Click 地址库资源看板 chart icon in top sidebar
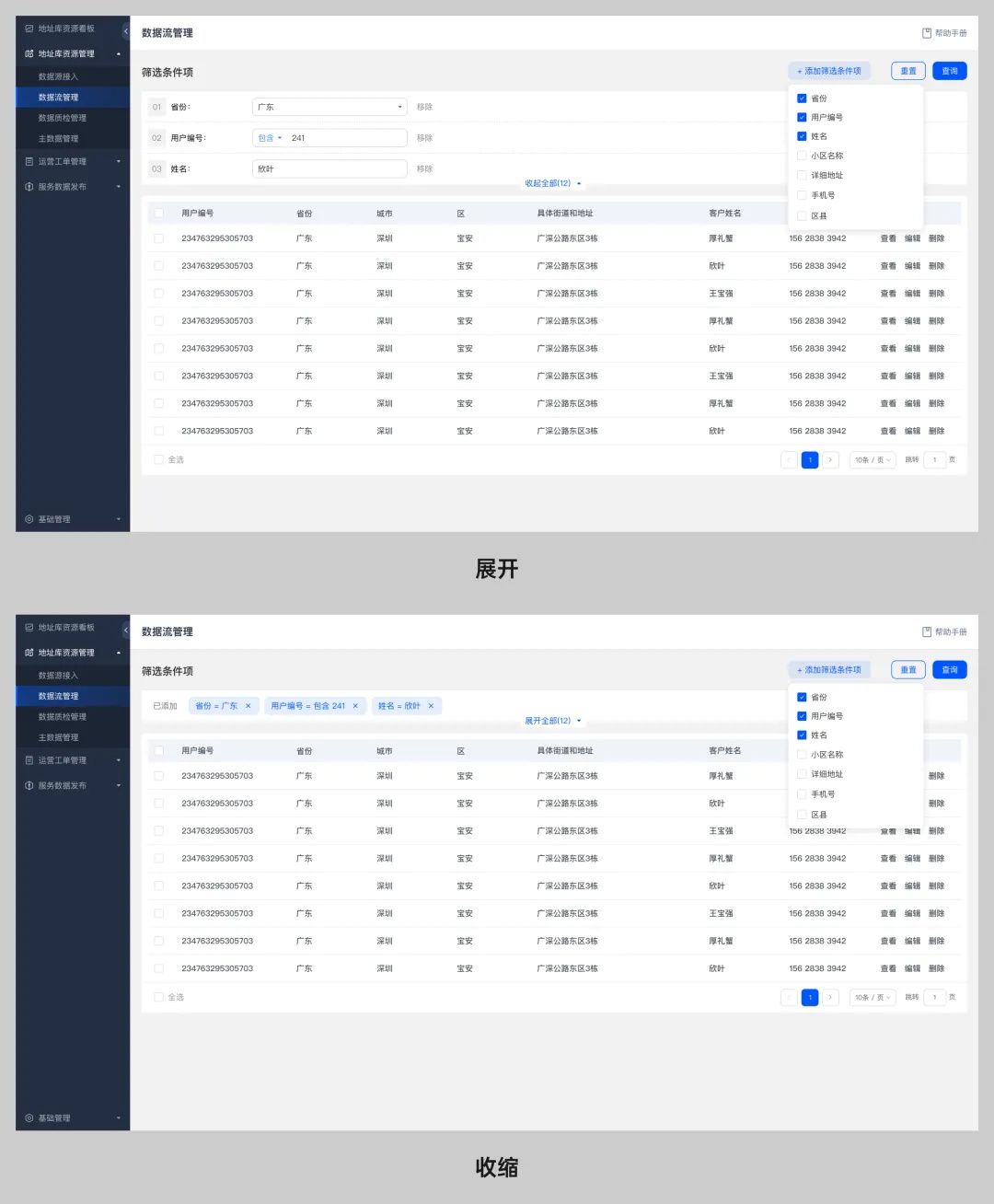 [x=29, y=29]
